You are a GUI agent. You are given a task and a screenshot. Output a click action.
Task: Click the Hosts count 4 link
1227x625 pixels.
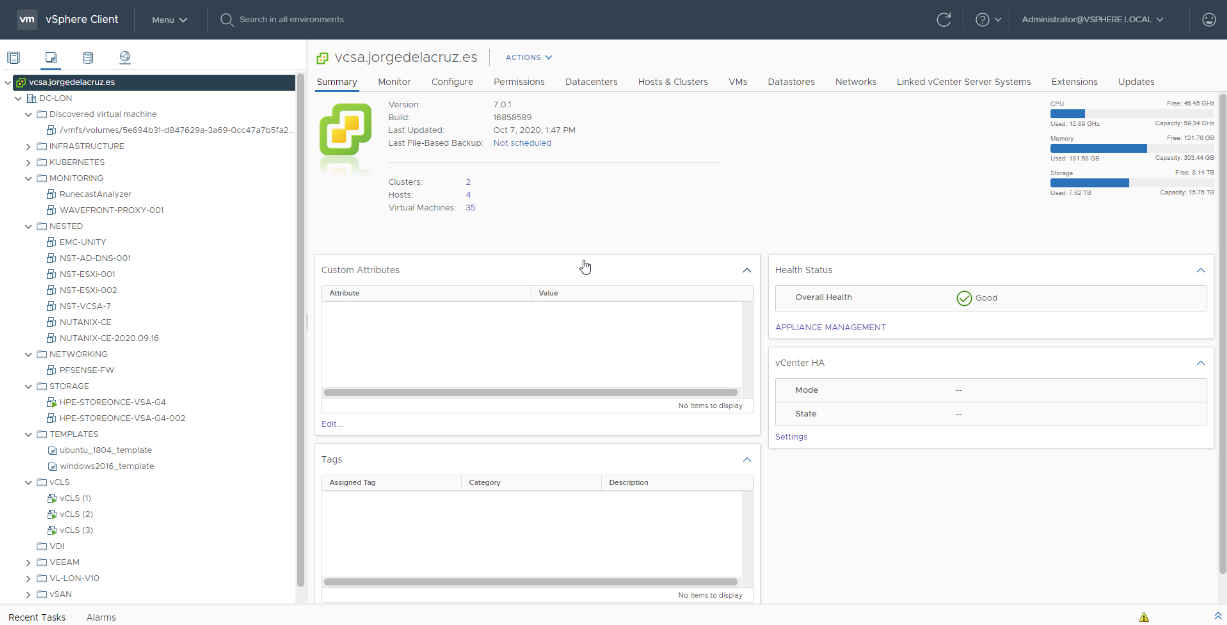point(468,195)
